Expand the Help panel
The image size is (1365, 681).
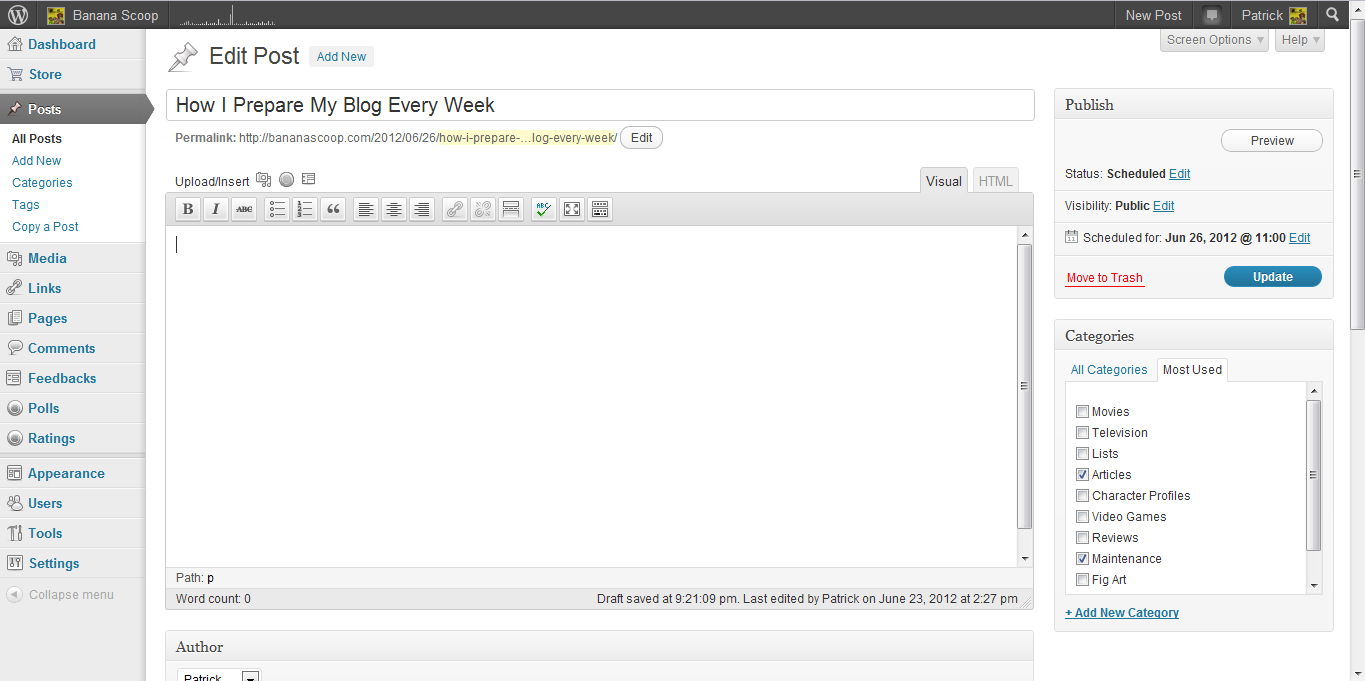(1299, 40)
